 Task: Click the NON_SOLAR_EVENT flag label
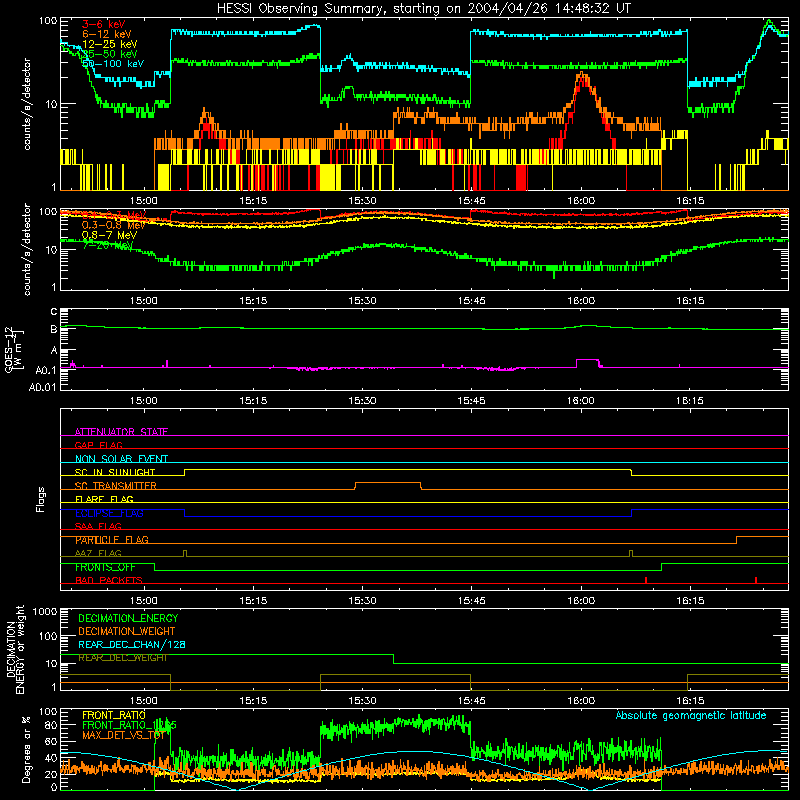pyautogui.click(x=121, y=459)
